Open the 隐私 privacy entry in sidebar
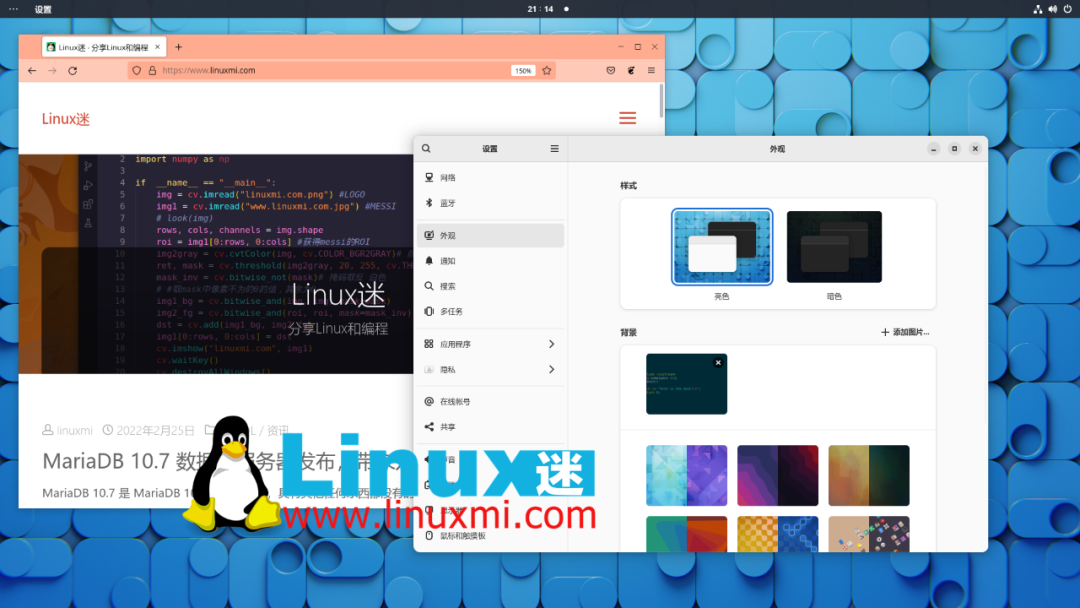Screen dimensions: 1080x608 click(490, 370)
